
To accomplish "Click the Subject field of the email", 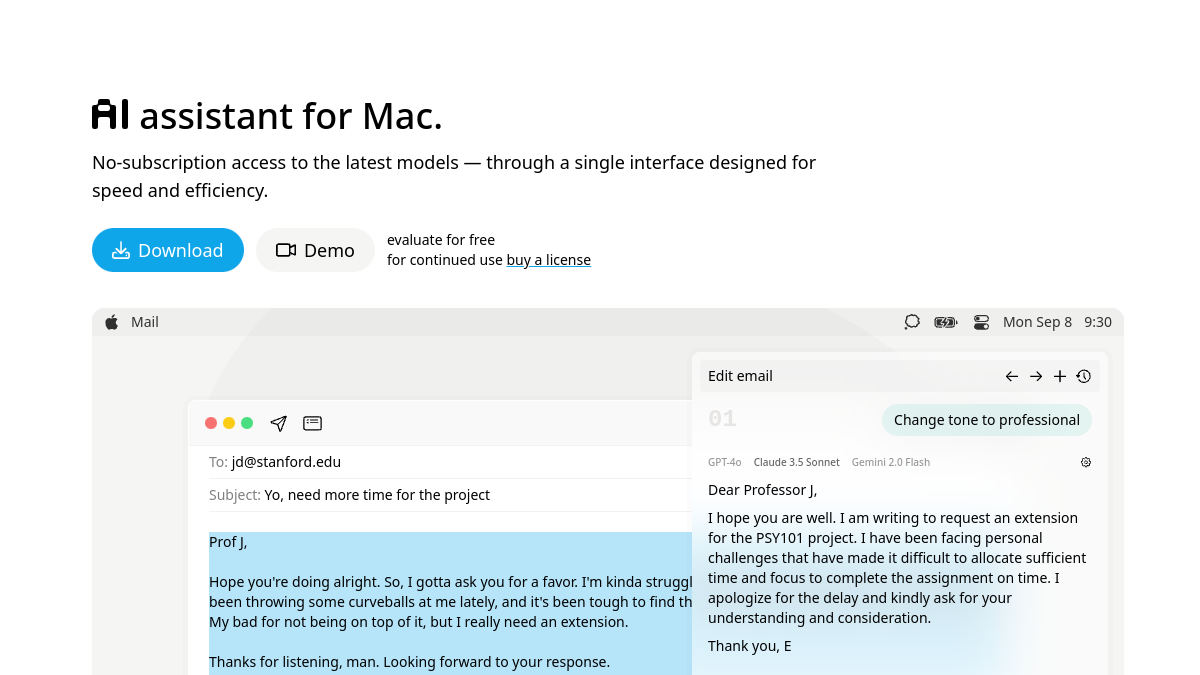I will coord(450,495).
